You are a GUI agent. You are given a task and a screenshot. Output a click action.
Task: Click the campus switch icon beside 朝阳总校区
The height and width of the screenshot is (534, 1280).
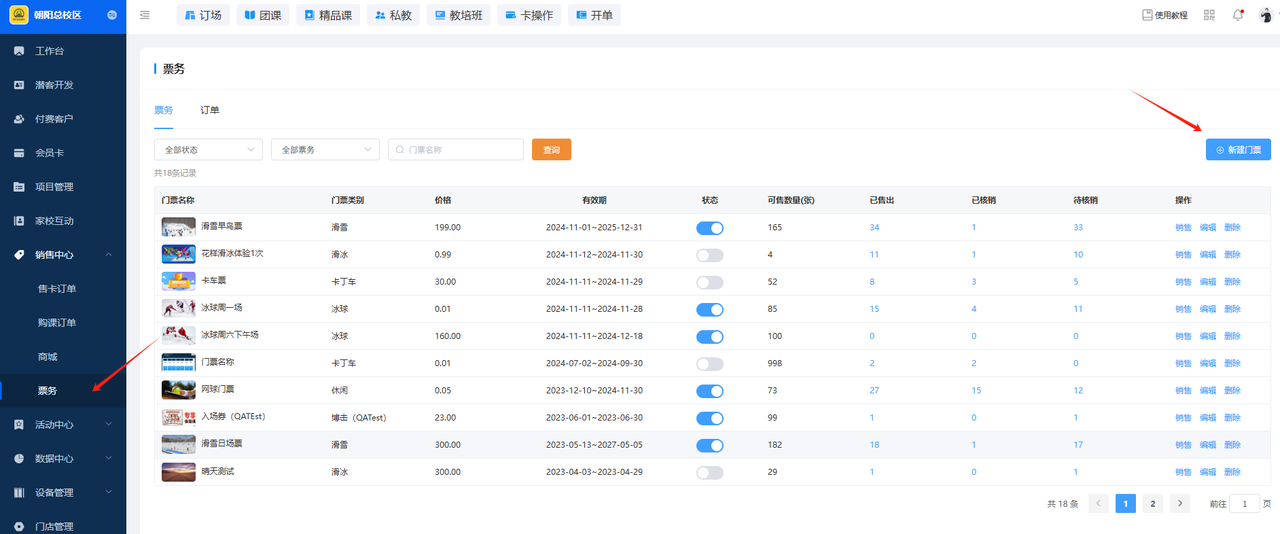[x=111, y=15]
